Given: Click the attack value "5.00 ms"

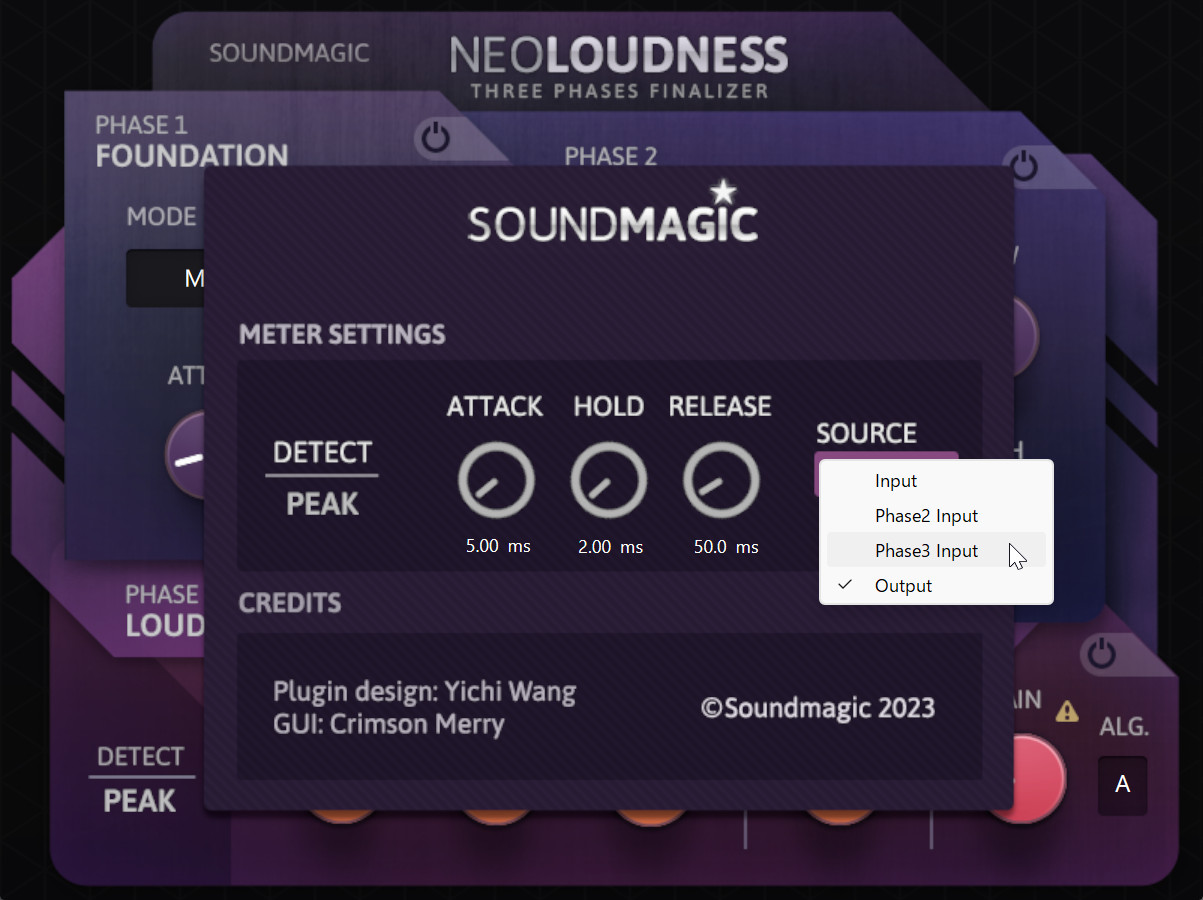Looking at the screenshot, I should point(498,547).
